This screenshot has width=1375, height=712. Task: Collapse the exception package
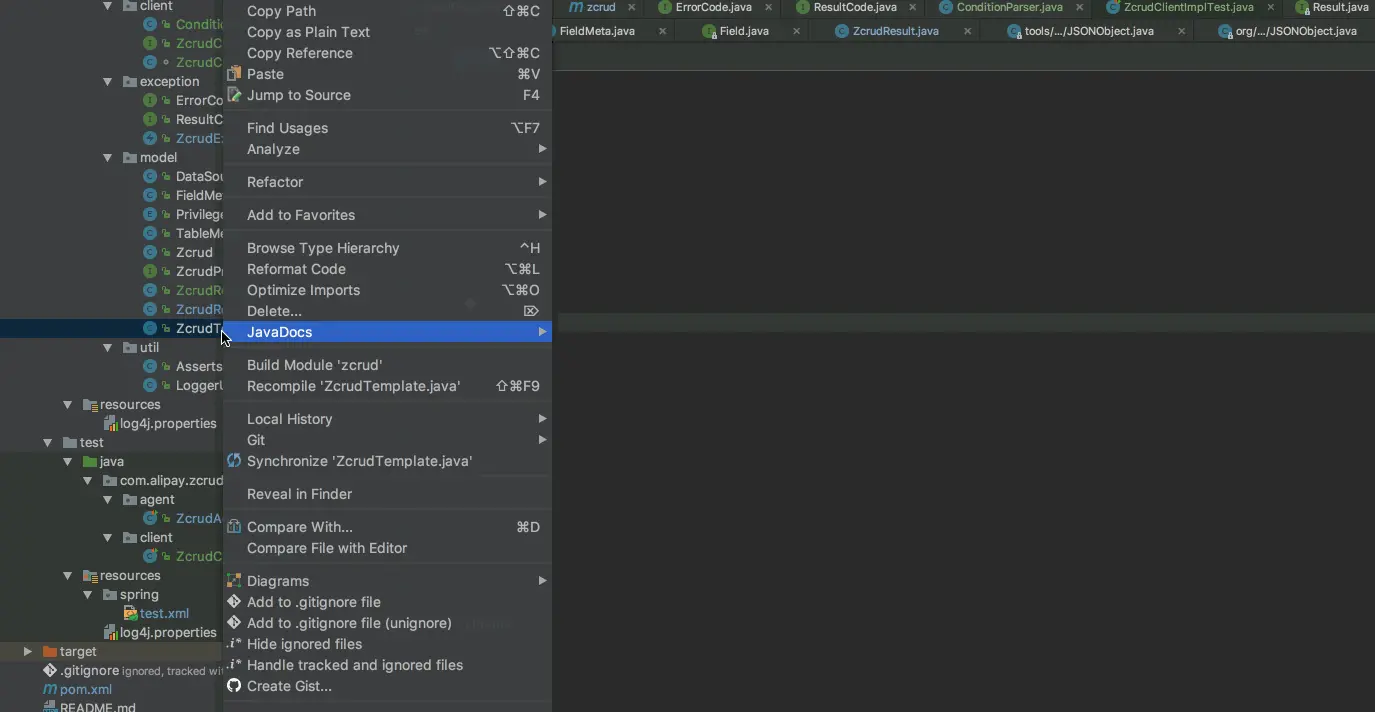coord(108,81)
